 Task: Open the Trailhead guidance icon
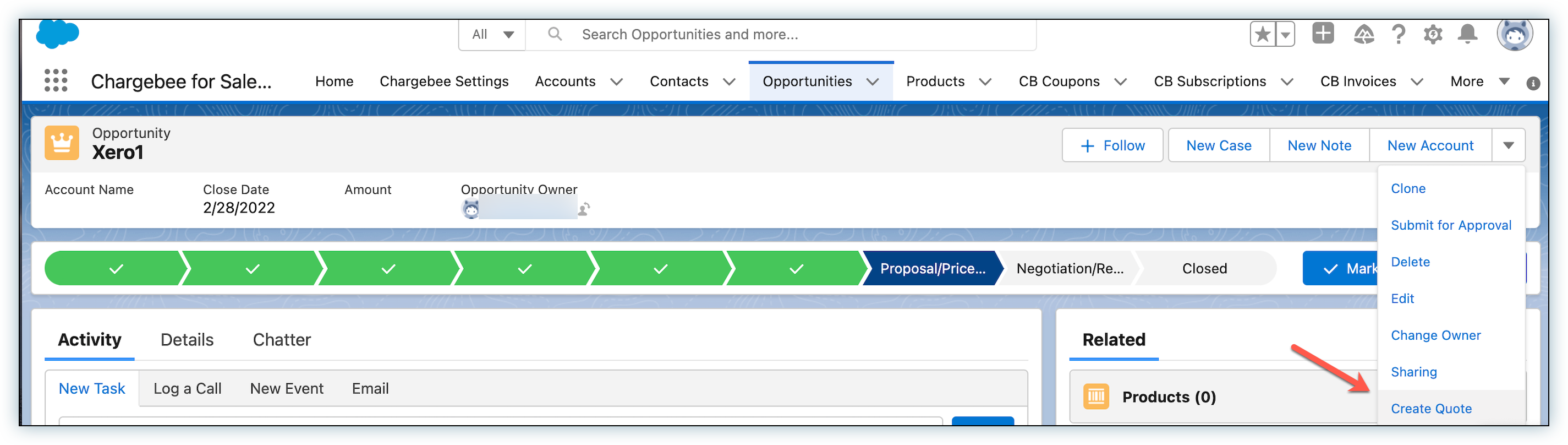pos(1363,34)
